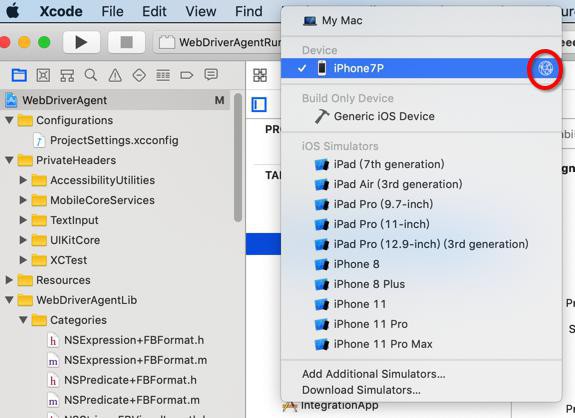Image resolution: width=575 pixels, height=418 pixels.
Task: Show the Issue navigator
Action: pos(115,76)
